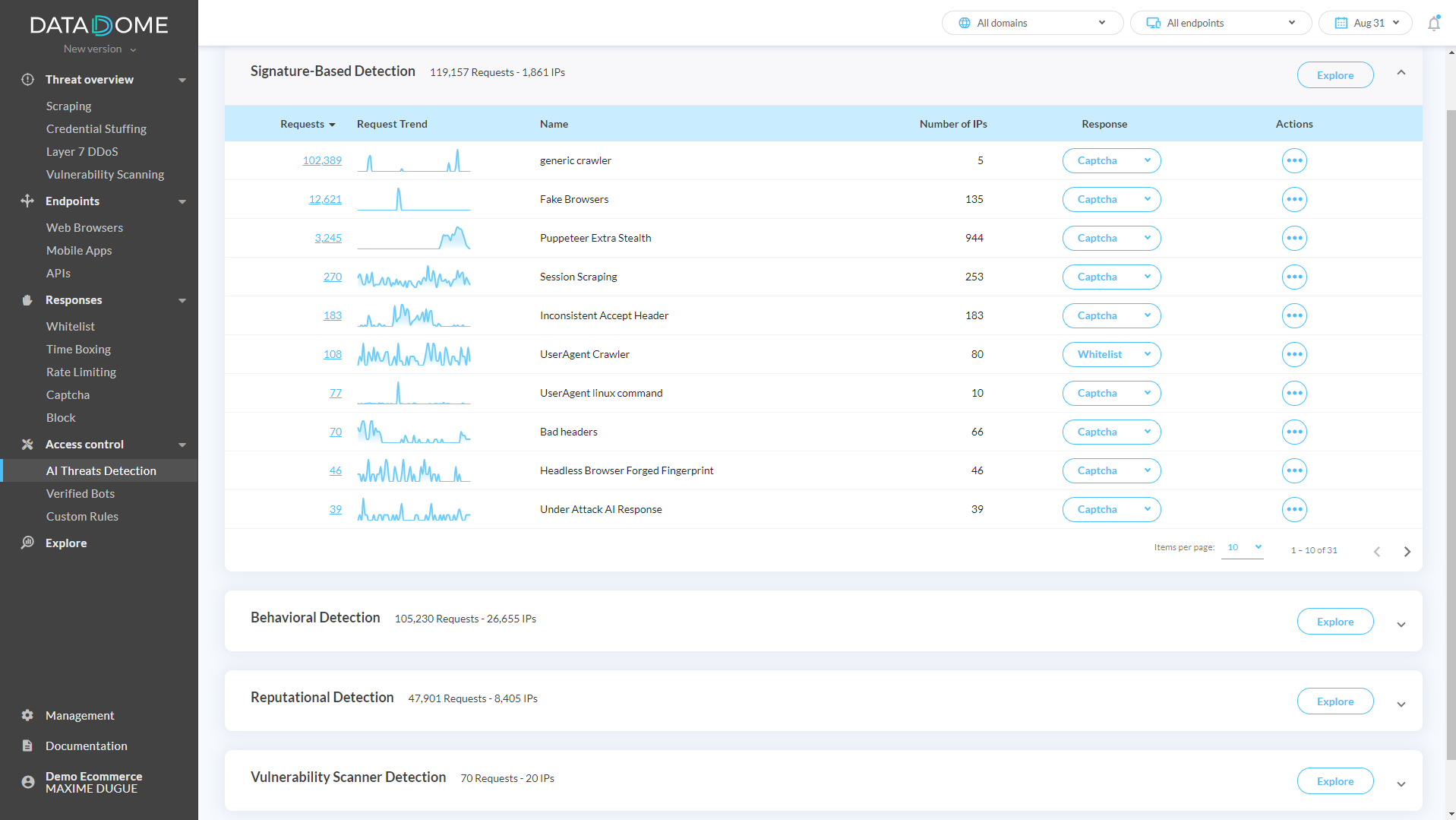Expand Vulnerability Scanner Detection section
Viewport: 1456px width, 820px height.
(x=1401, y=784)
